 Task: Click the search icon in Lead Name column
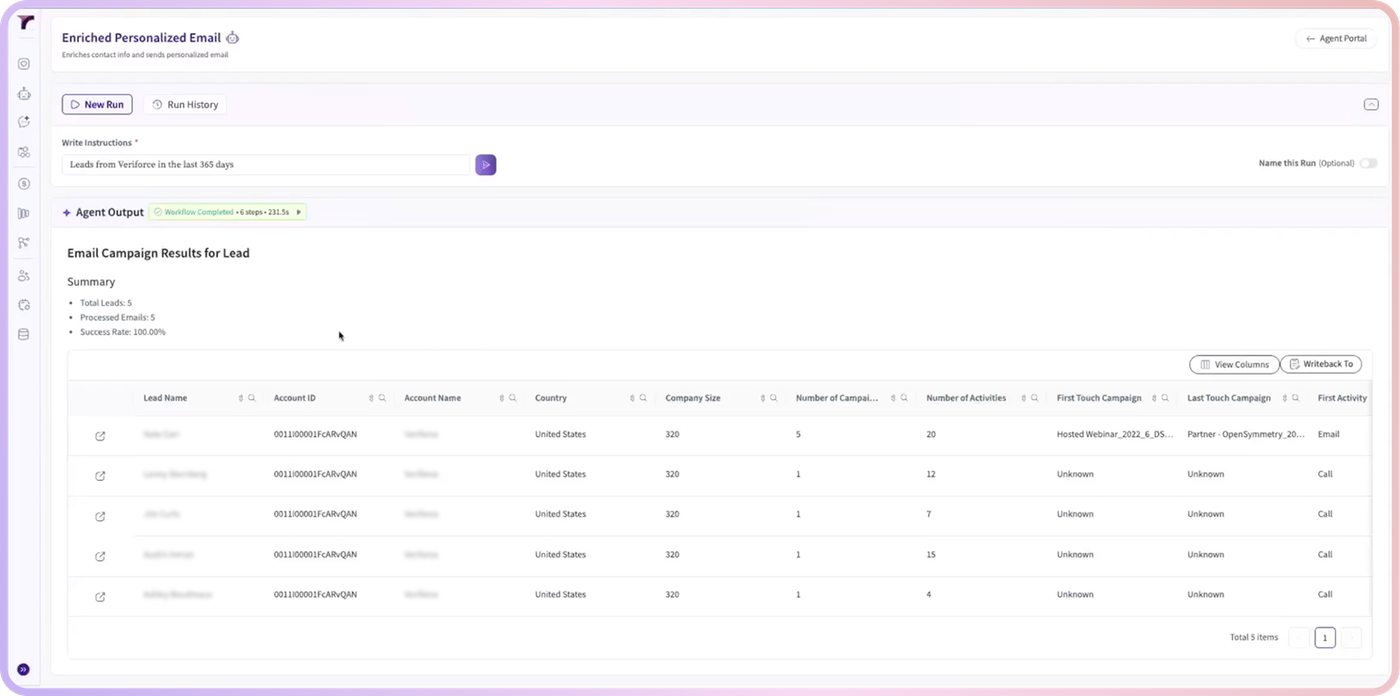pos(252,398)
